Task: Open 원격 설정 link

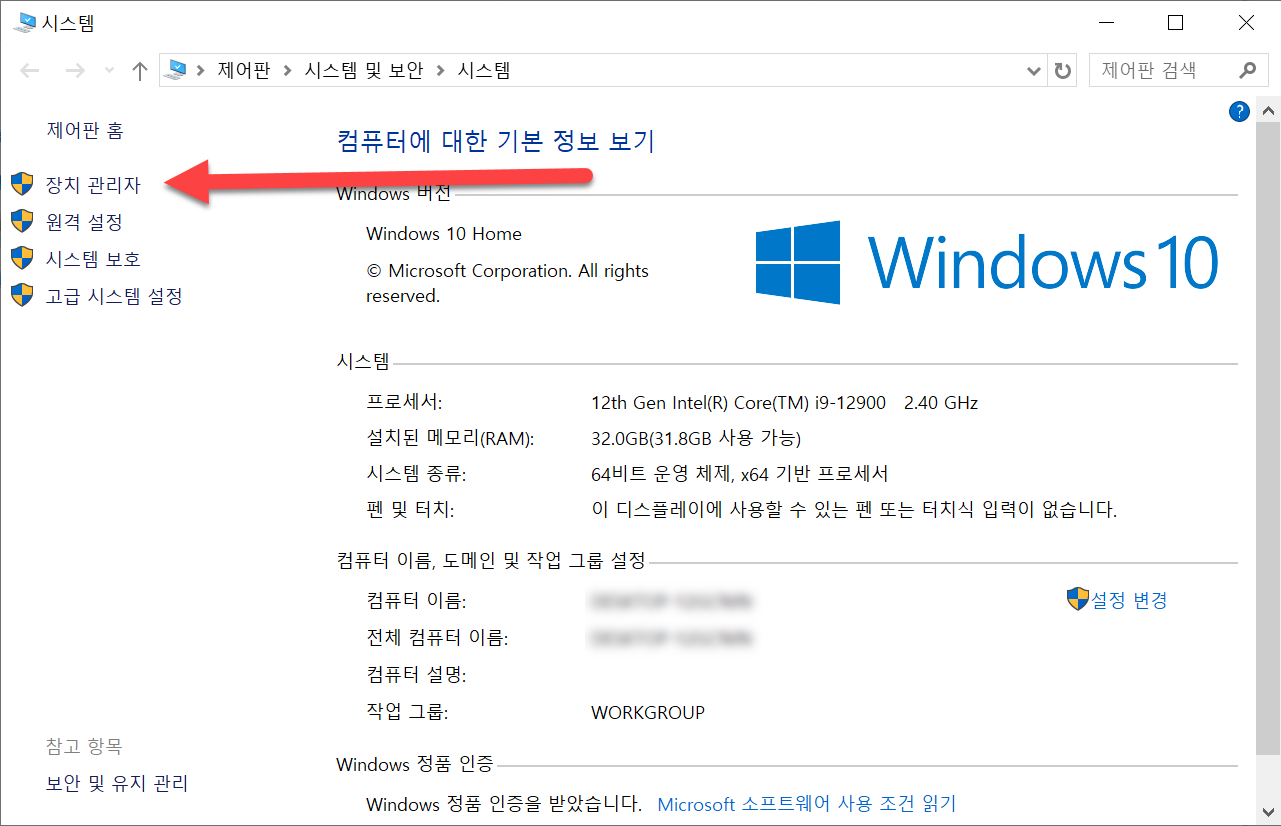Action: pos(84,222)
